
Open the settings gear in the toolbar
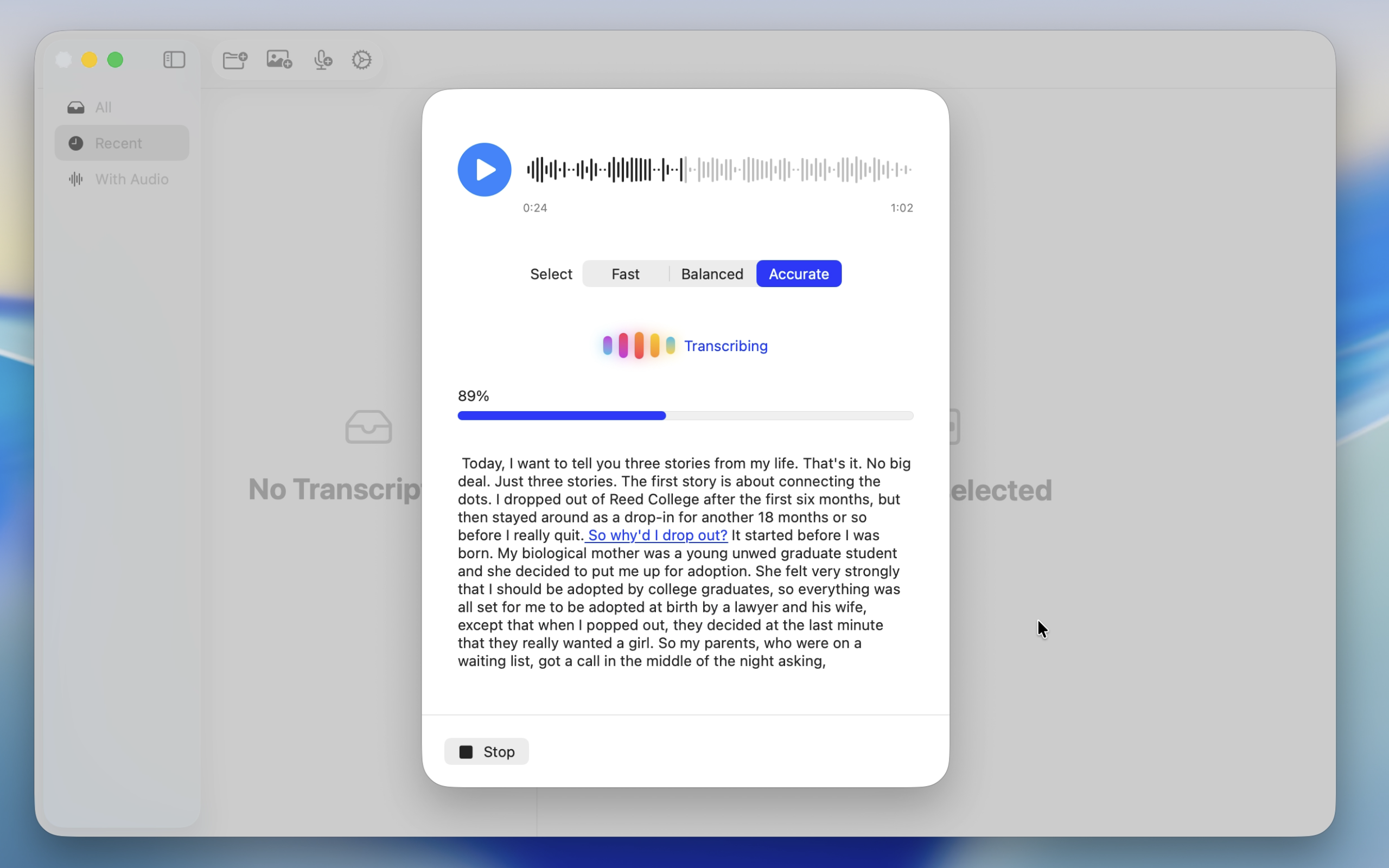361,59
